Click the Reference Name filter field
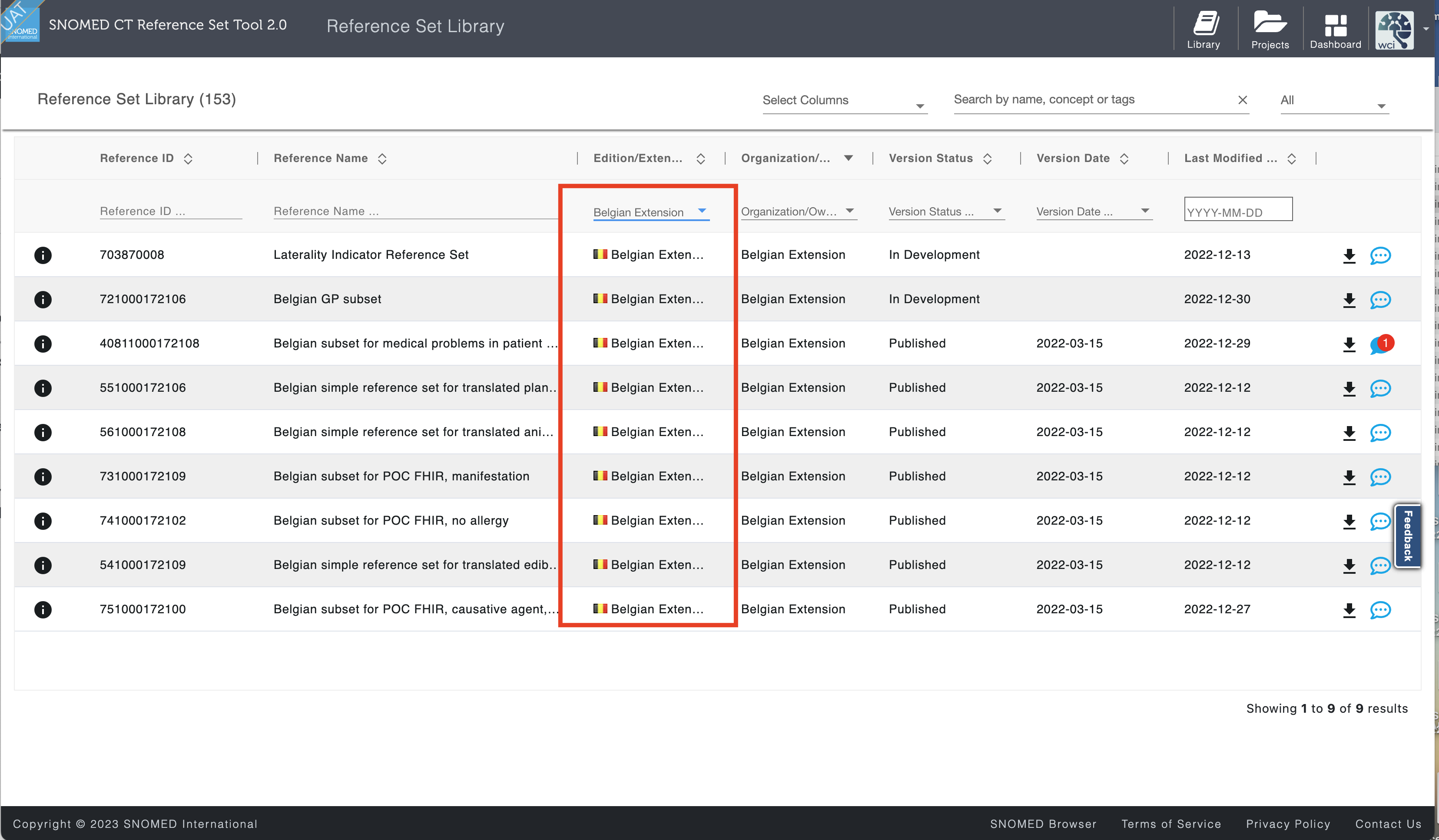This screenshot has height=840, width=1439. point(416,211)
